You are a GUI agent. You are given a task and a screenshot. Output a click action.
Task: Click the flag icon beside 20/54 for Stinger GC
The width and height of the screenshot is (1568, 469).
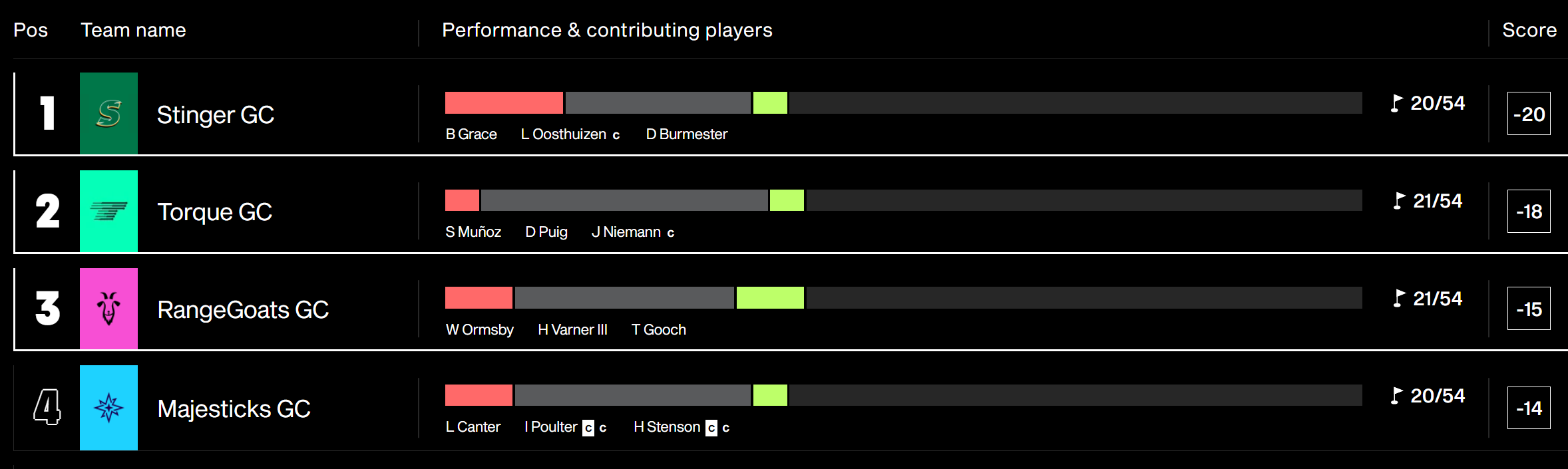[x=1396, y=103]
